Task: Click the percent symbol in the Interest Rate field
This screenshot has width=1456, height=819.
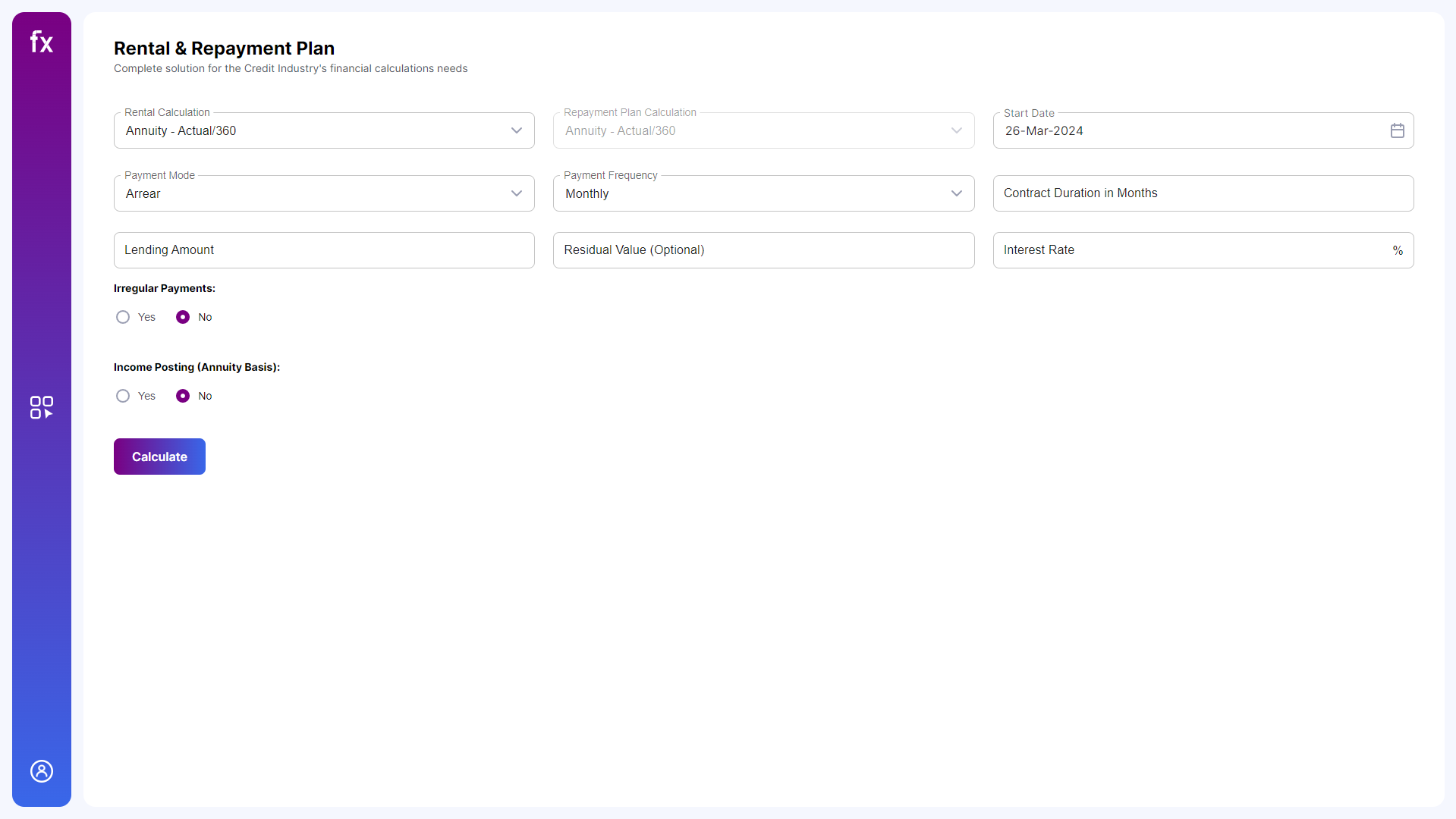Action: click(x=1398, y=250)
